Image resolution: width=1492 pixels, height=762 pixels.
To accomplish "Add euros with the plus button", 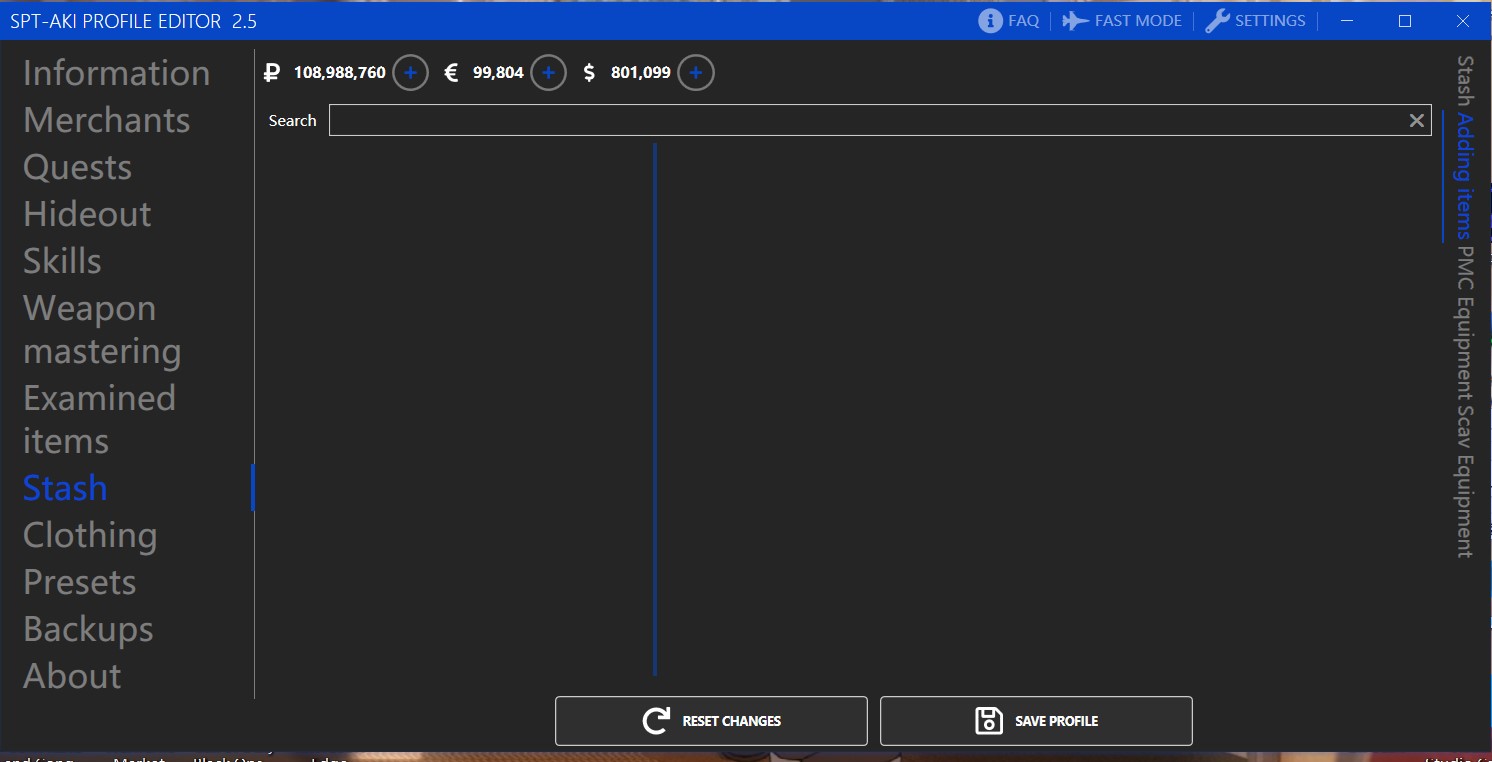I will coord(547,72).
